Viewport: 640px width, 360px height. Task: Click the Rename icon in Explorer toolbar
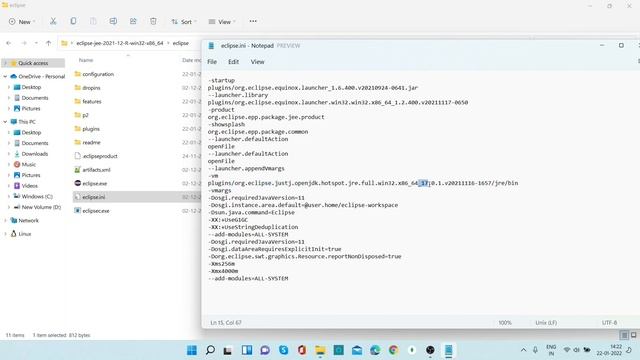[113, 21]
